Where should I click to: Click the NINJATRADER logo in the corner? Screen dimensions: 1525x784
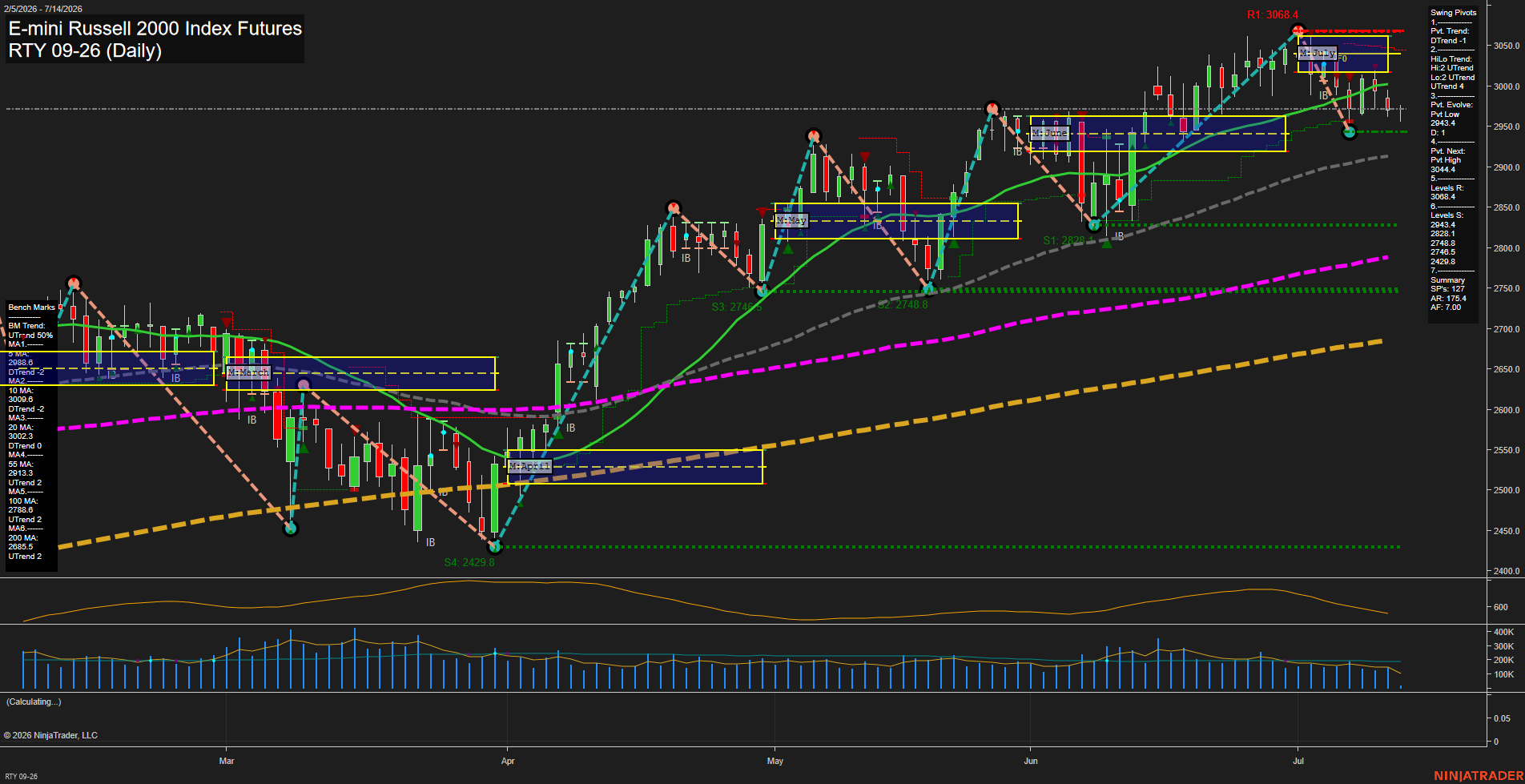pos(1479,776)
